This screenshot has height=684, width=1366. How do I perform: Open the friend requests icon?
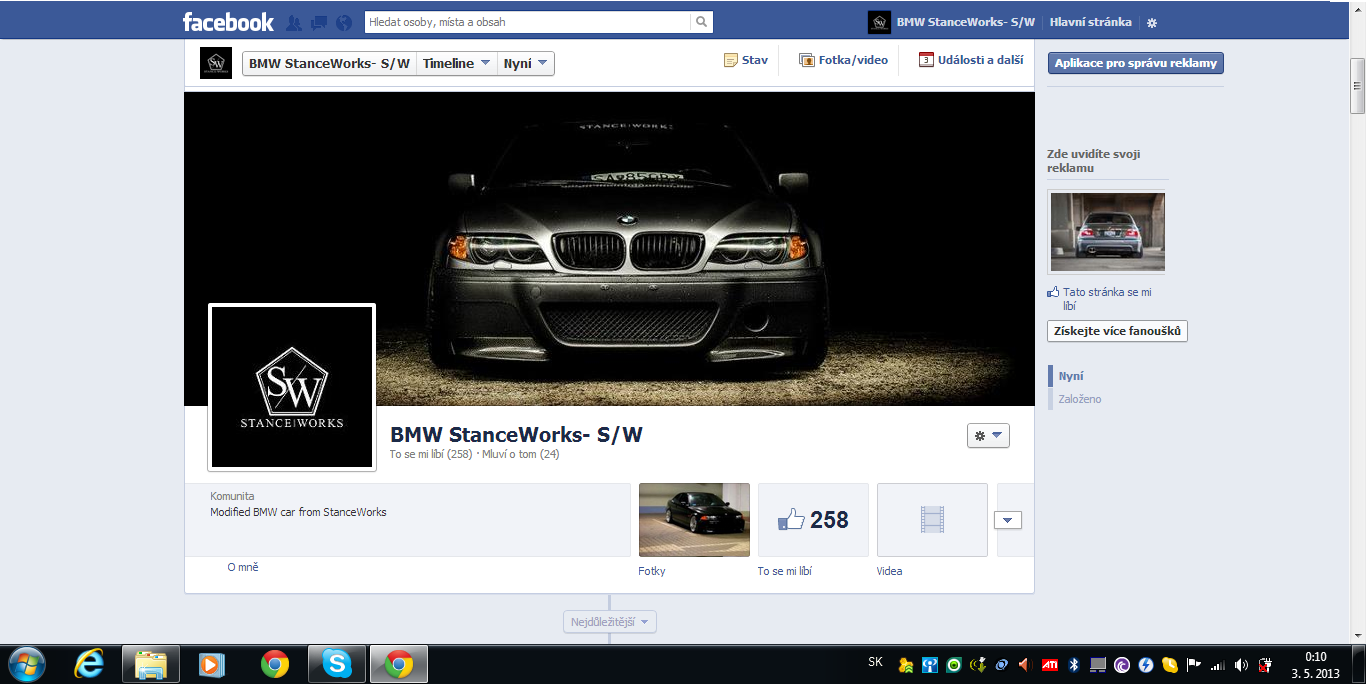coord(294,22)
